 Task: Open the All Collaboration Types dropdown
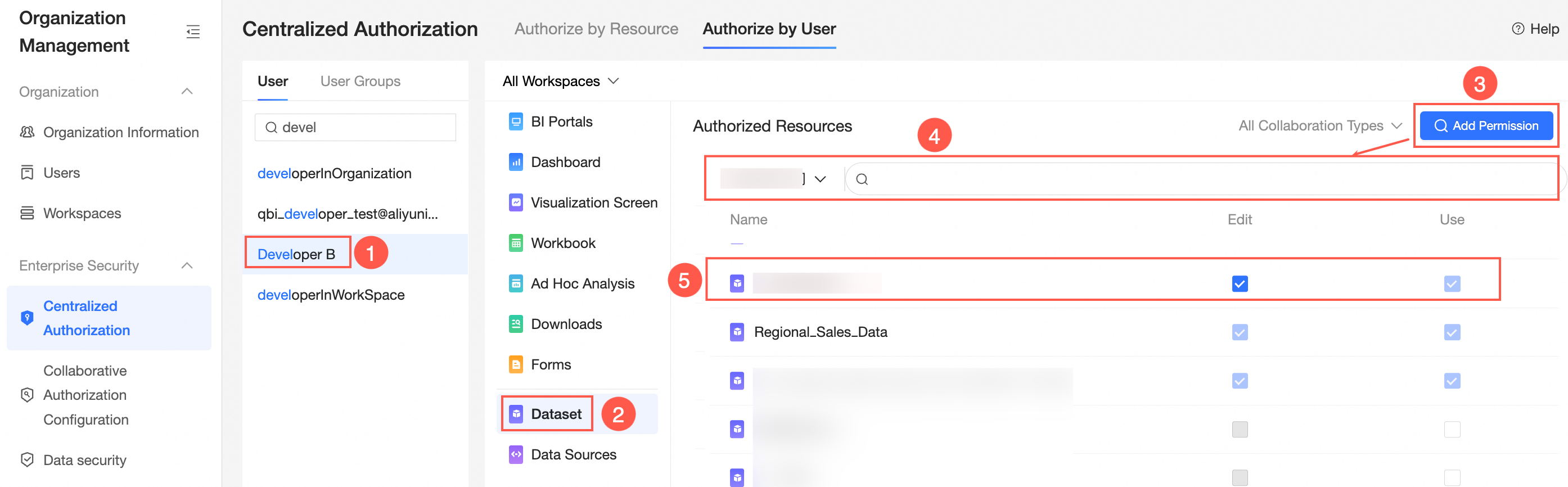1321,126
